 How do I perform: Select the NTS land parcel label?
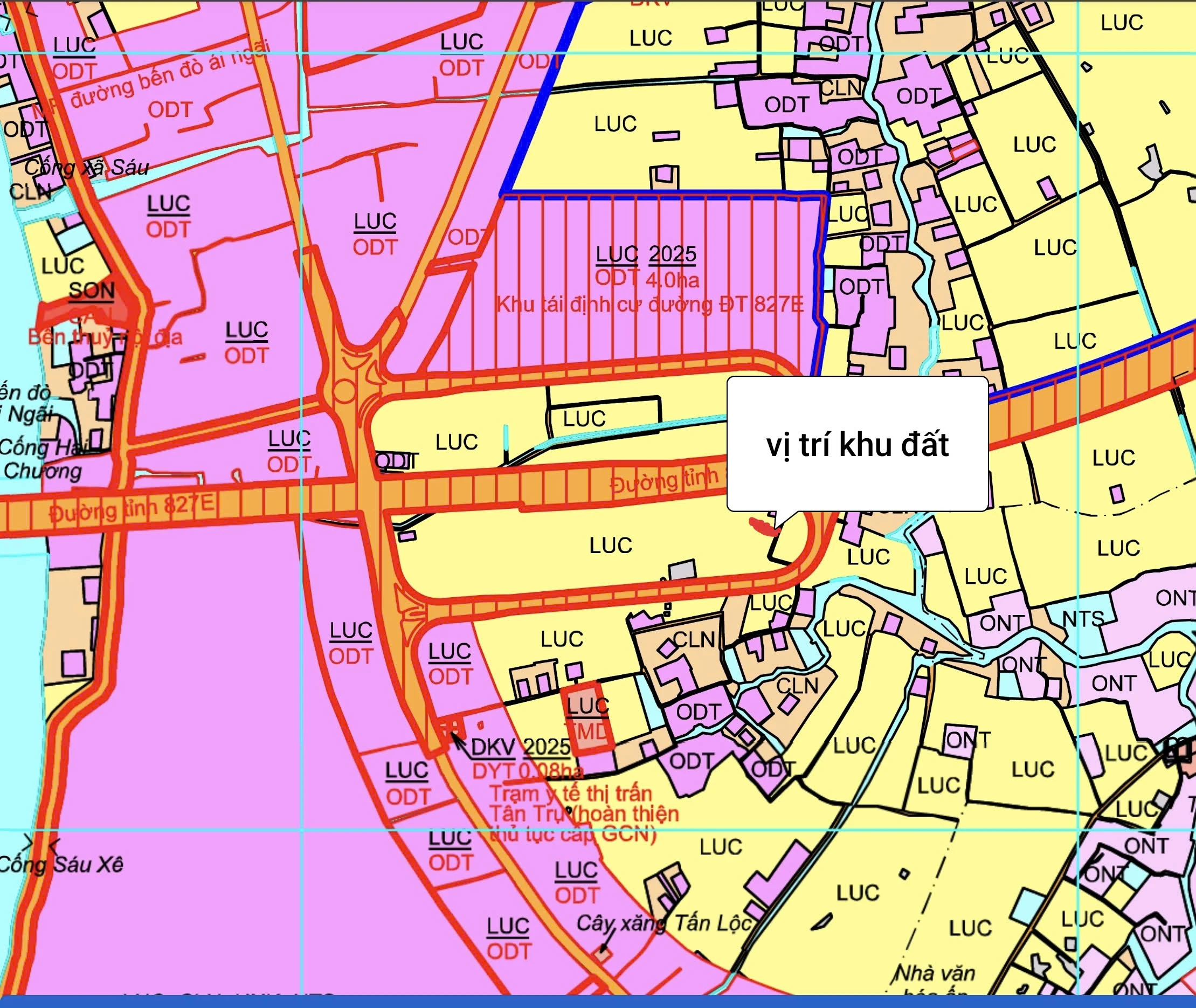point(1082,619)
